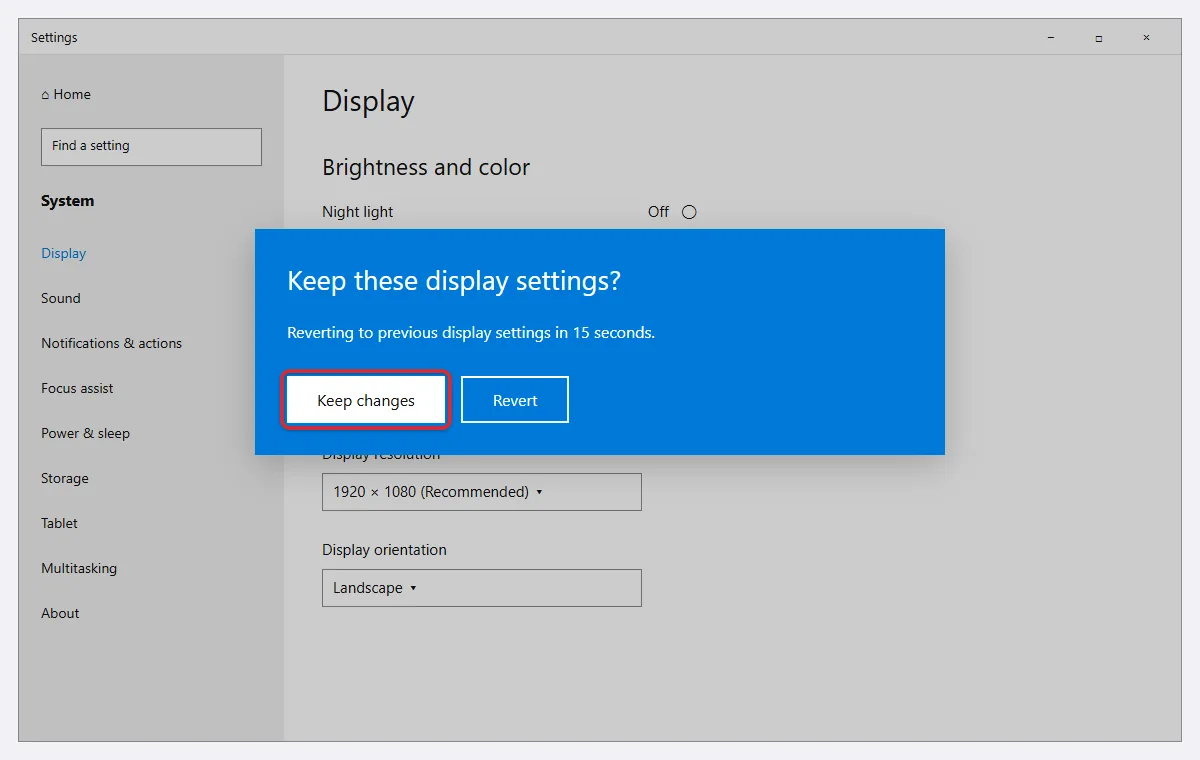Image resolution: width=1200 pixels, height=760 pixels.
Task: Minimize the Settings window
Action: [1051, 38]
